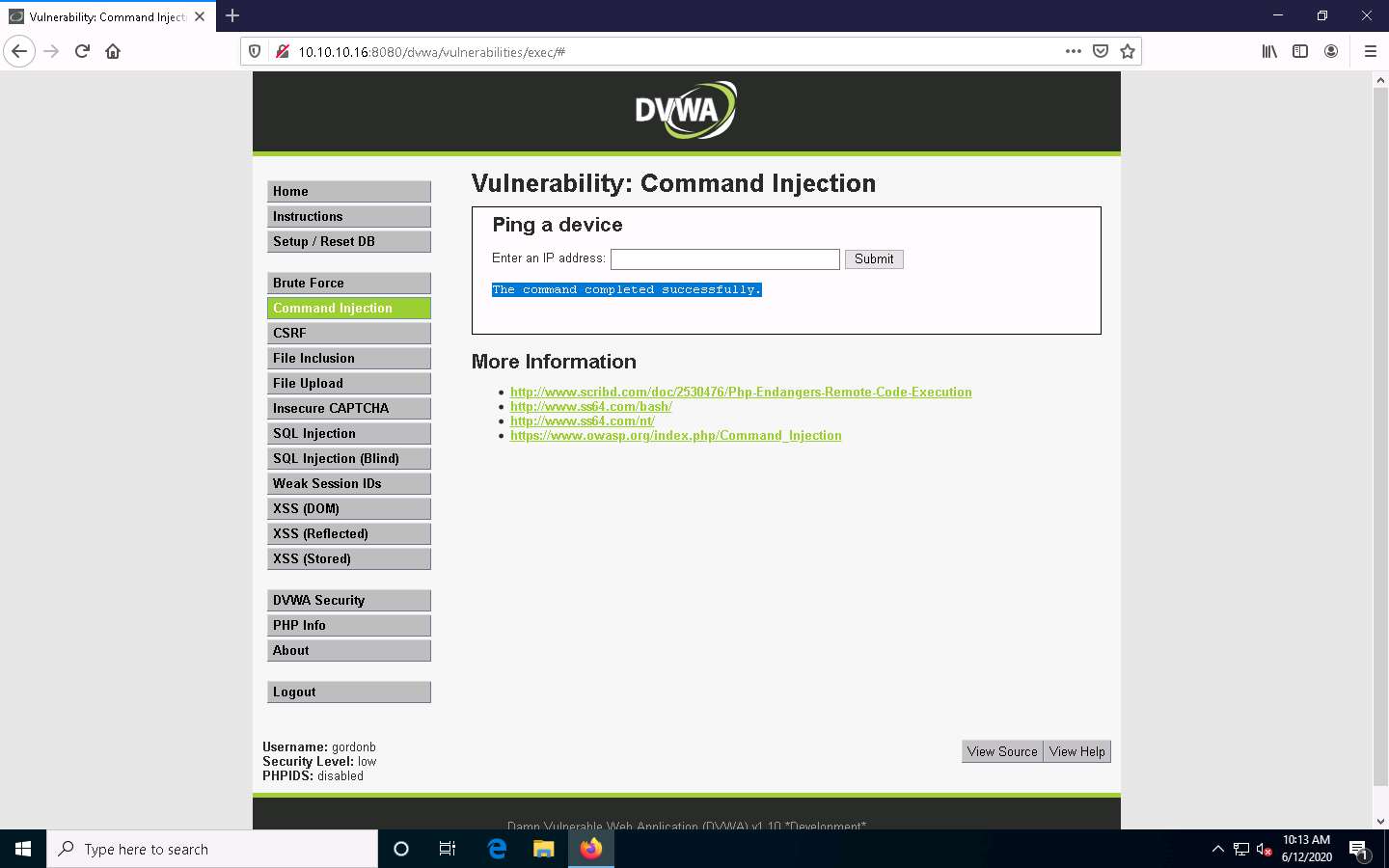
Task: Switch to the Vulnerability: Command Injection tab
Action: pyautogui.click(x=106, y=15)
